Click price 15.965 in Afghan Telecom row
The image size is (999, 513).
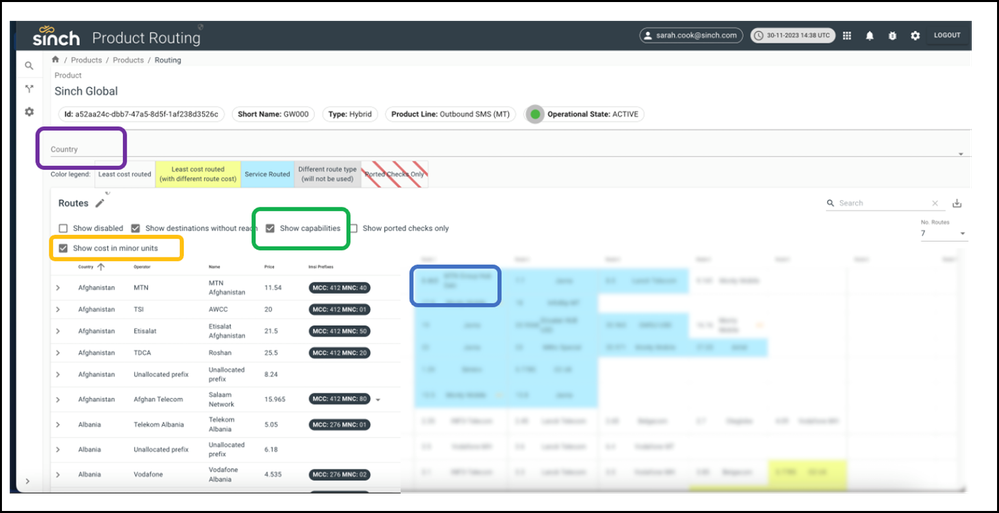coord(275,400)
